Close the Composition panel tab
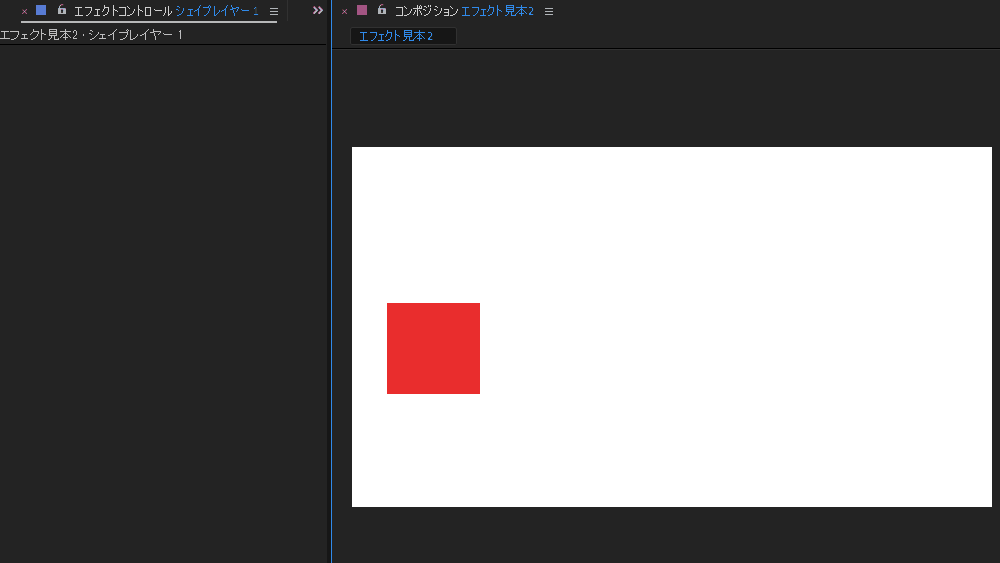Viewport: 1000px width, 563px height. (344, 11)
